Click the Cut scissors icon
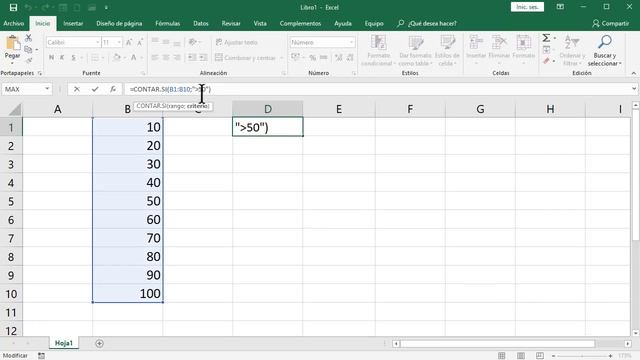The height and width of the screenshot is (360, 640). tap(28, 38)
